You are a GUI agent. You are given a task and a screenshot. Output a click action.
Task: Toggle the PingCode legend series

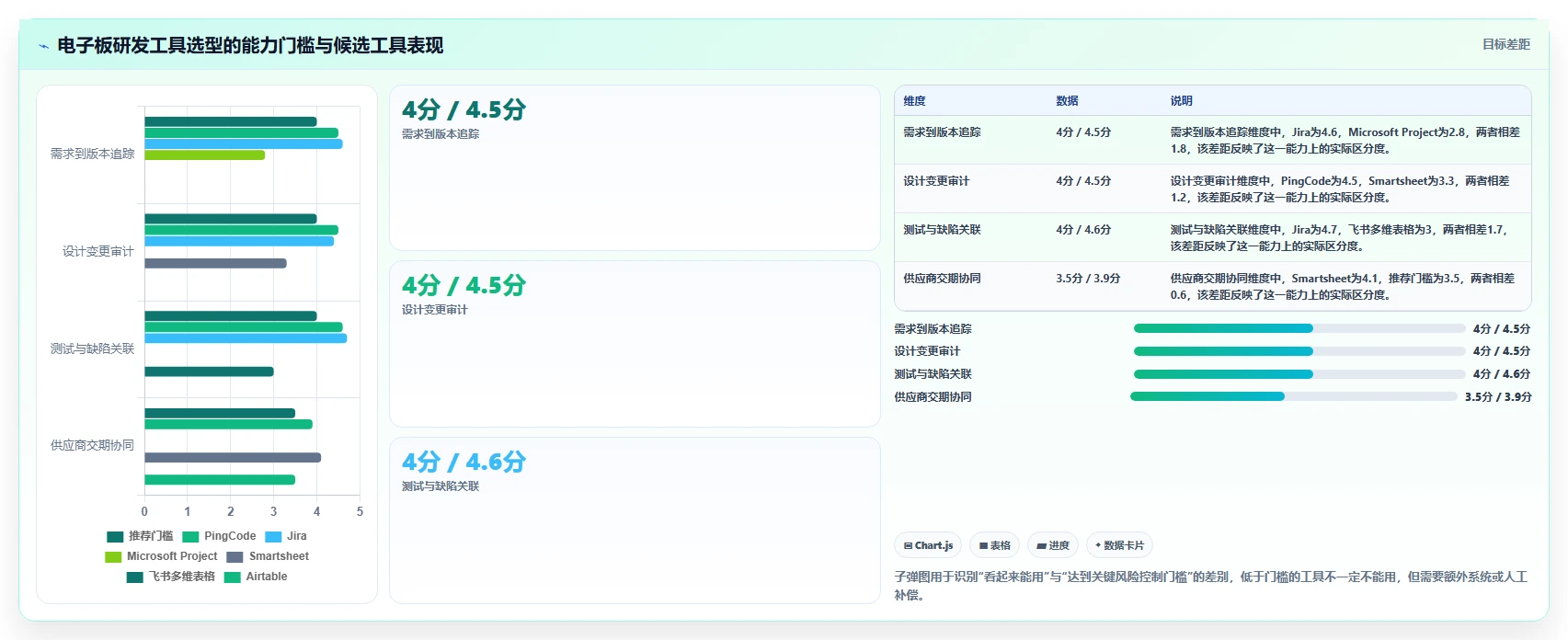click(219, 536)
